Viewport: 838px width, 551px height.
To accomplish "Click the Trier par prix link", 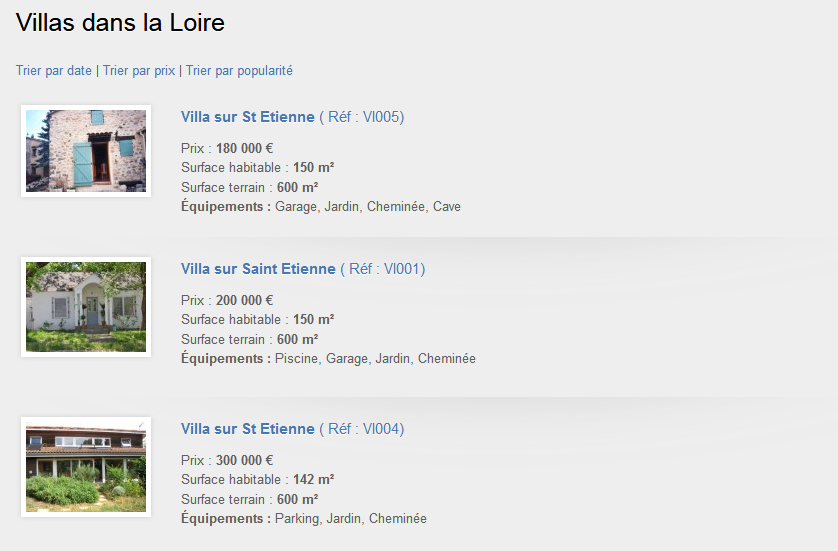I will pyautogui.click(x=139, y=71).
